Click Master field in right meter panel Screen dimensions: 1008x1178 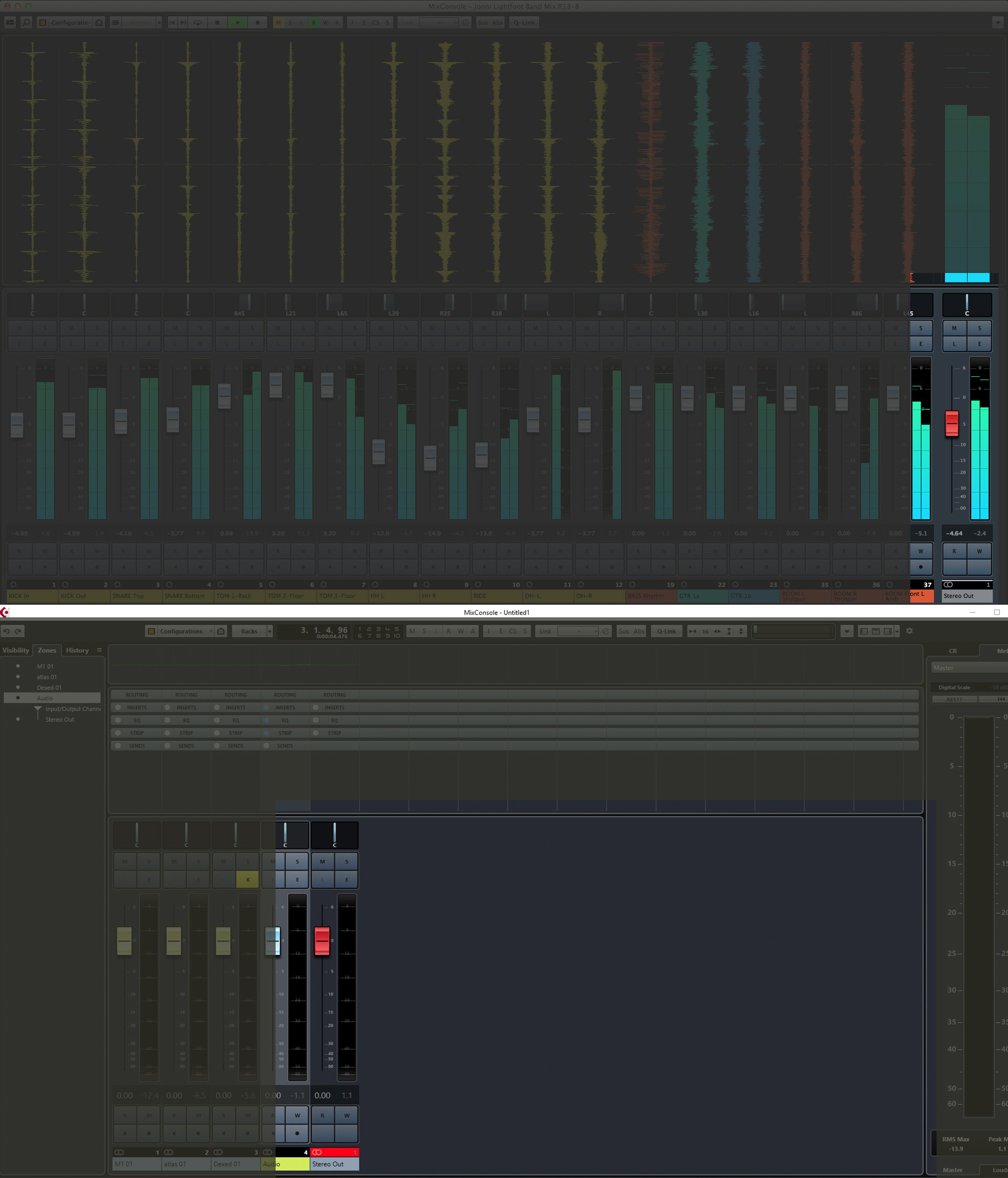click(x=969, y=668)
